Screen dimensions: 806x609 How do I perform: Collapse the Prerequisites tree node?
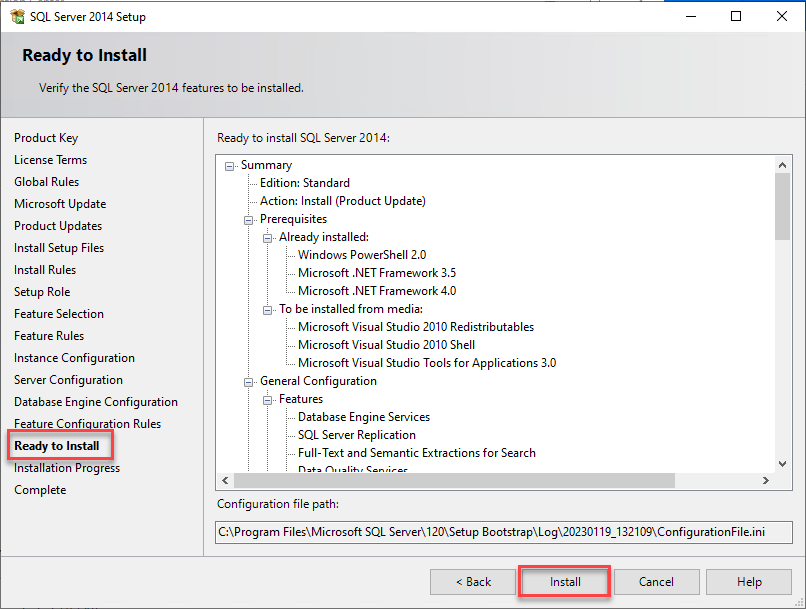[x=248, y=220]
